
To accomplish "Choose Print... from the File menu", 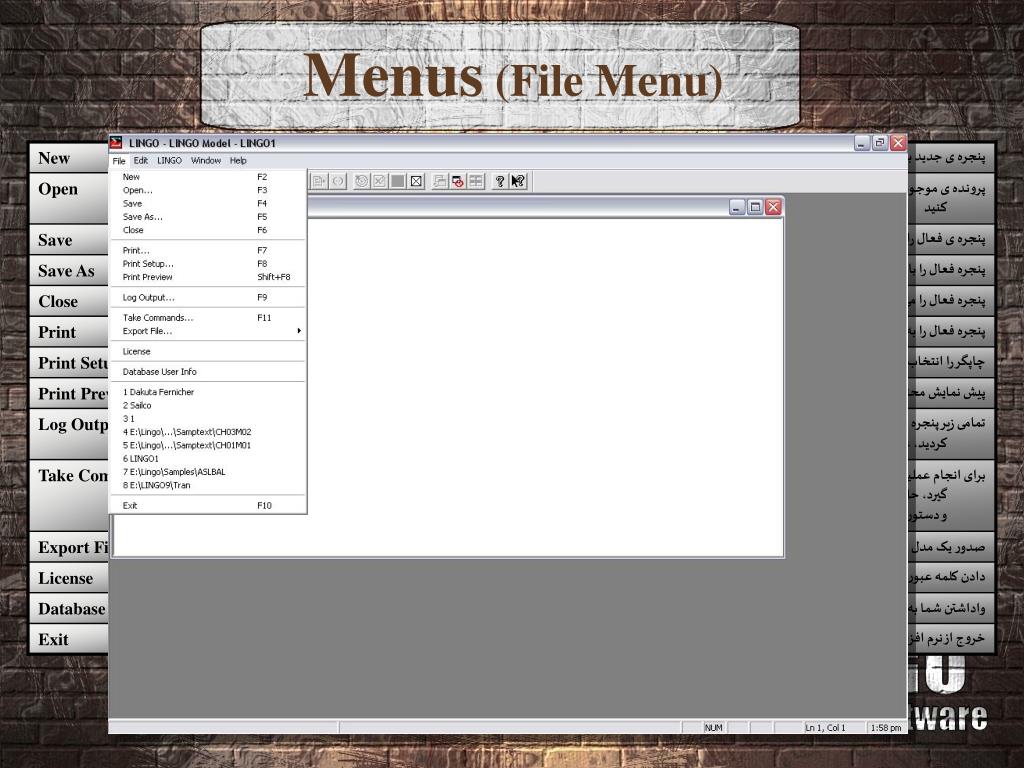I will tap(208, 250).
